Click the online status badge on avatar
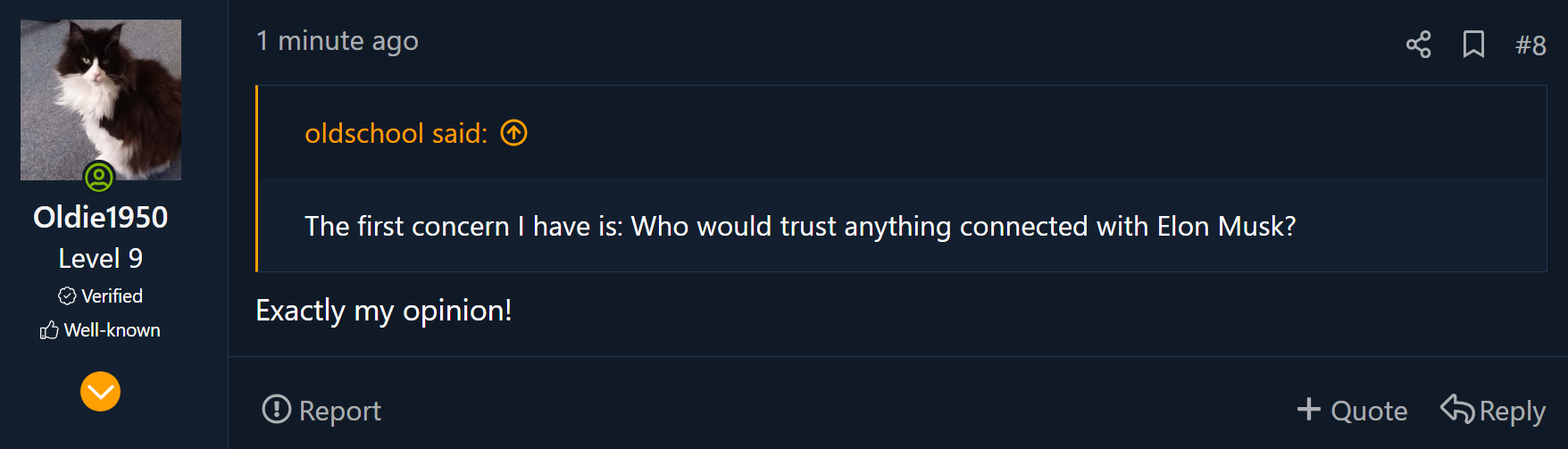 pos(99,177)
